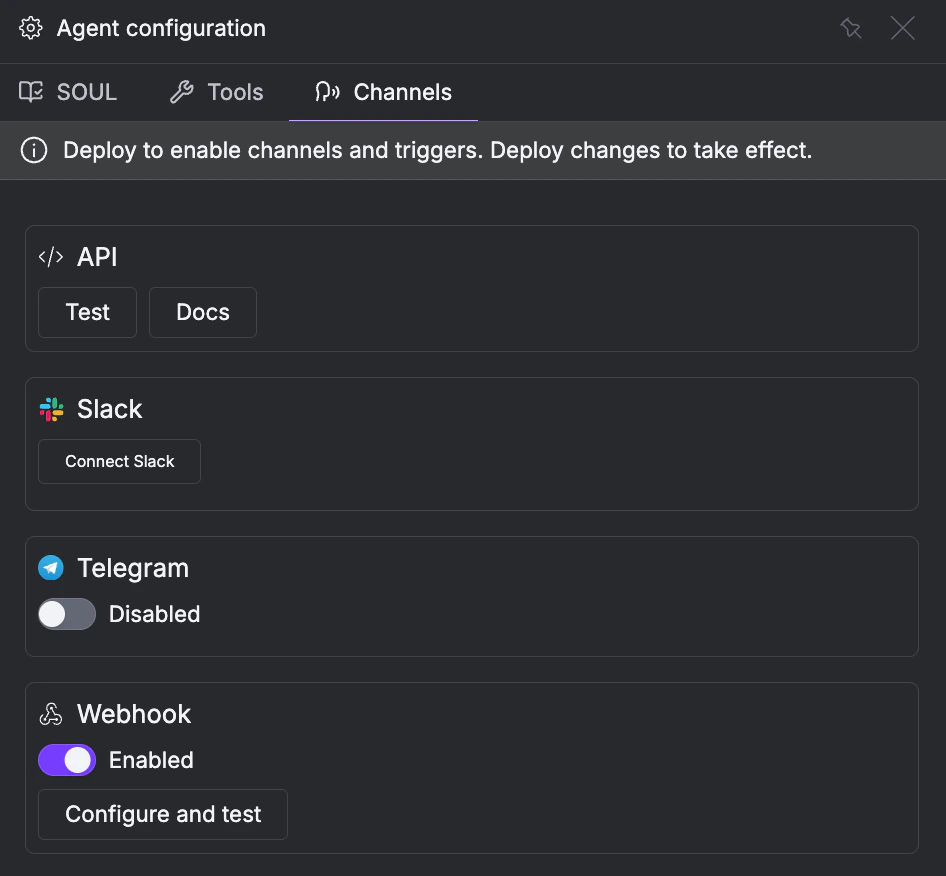Image resolution: width=946 pixels, height=876 pixels.
Task: Click the Slack logo icon
Action: (x=50, y=408)
